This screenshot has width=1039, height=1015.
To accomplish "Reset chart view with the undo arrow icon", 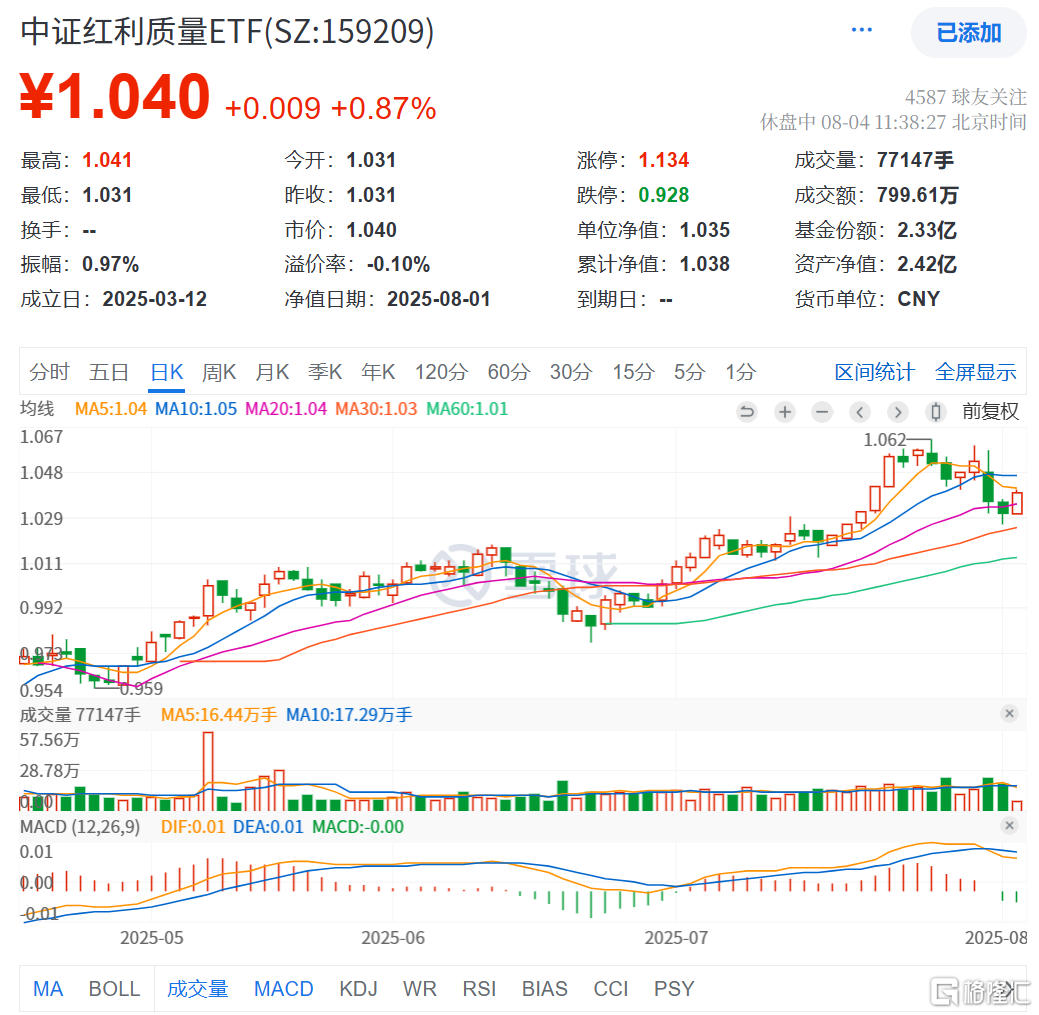I will pyautogui.click(x=747, y=412).
